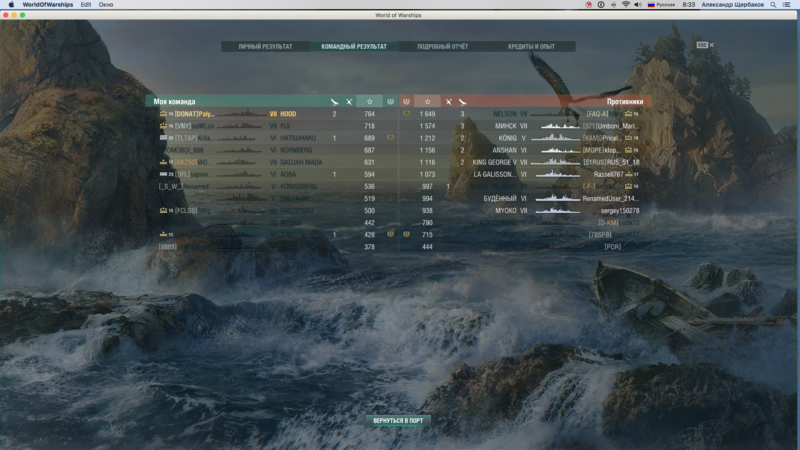Click the 1 649 experience value

click(x=428, y=114)
